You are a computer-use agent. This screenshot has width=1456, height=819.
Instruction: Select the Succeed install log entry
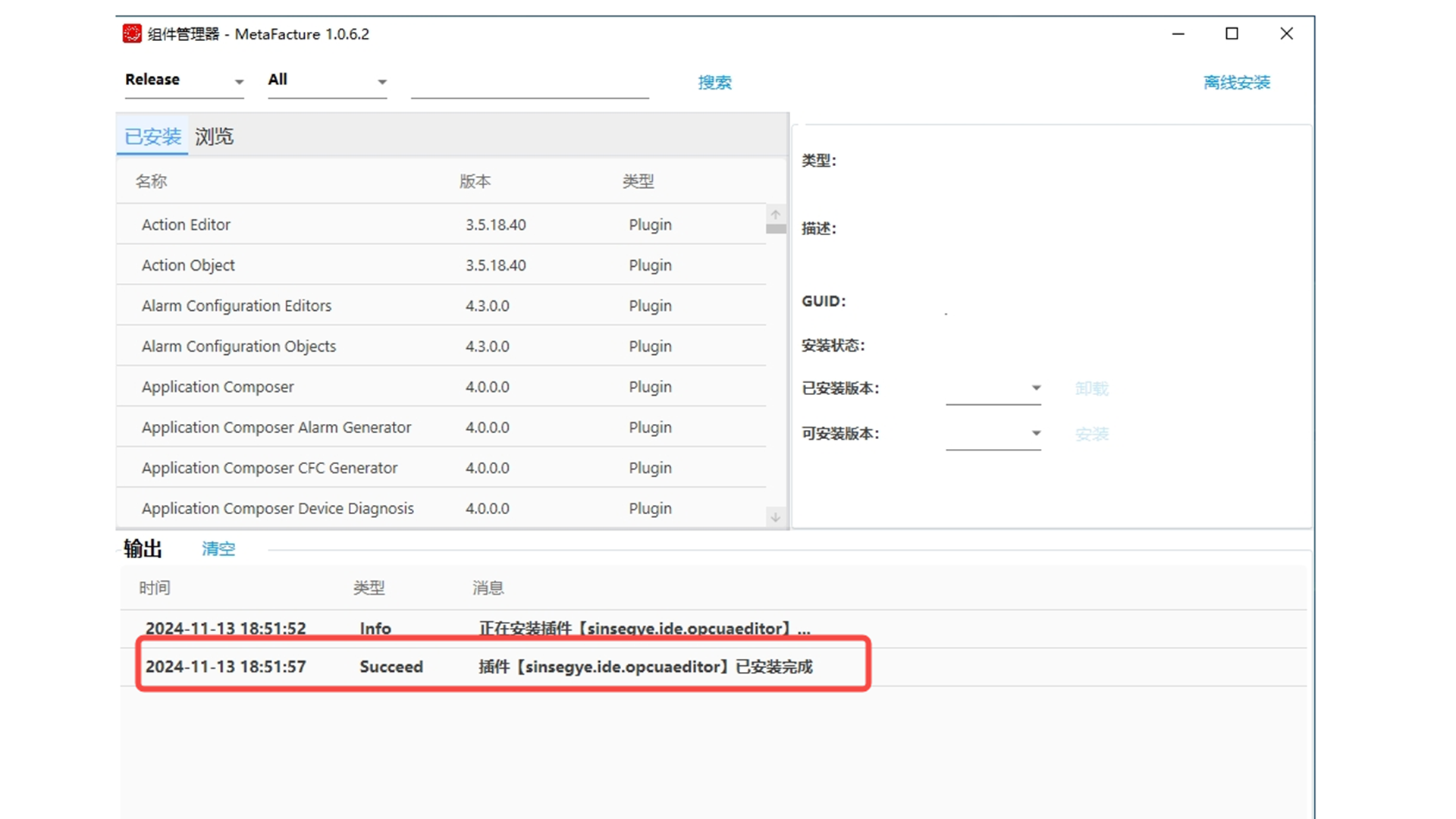(x=500, y=667)
